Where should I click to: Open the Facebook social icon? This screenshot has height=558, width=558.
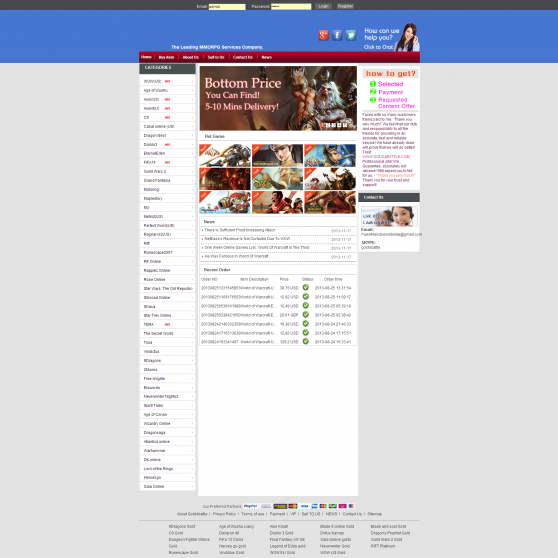click(337, 35)
